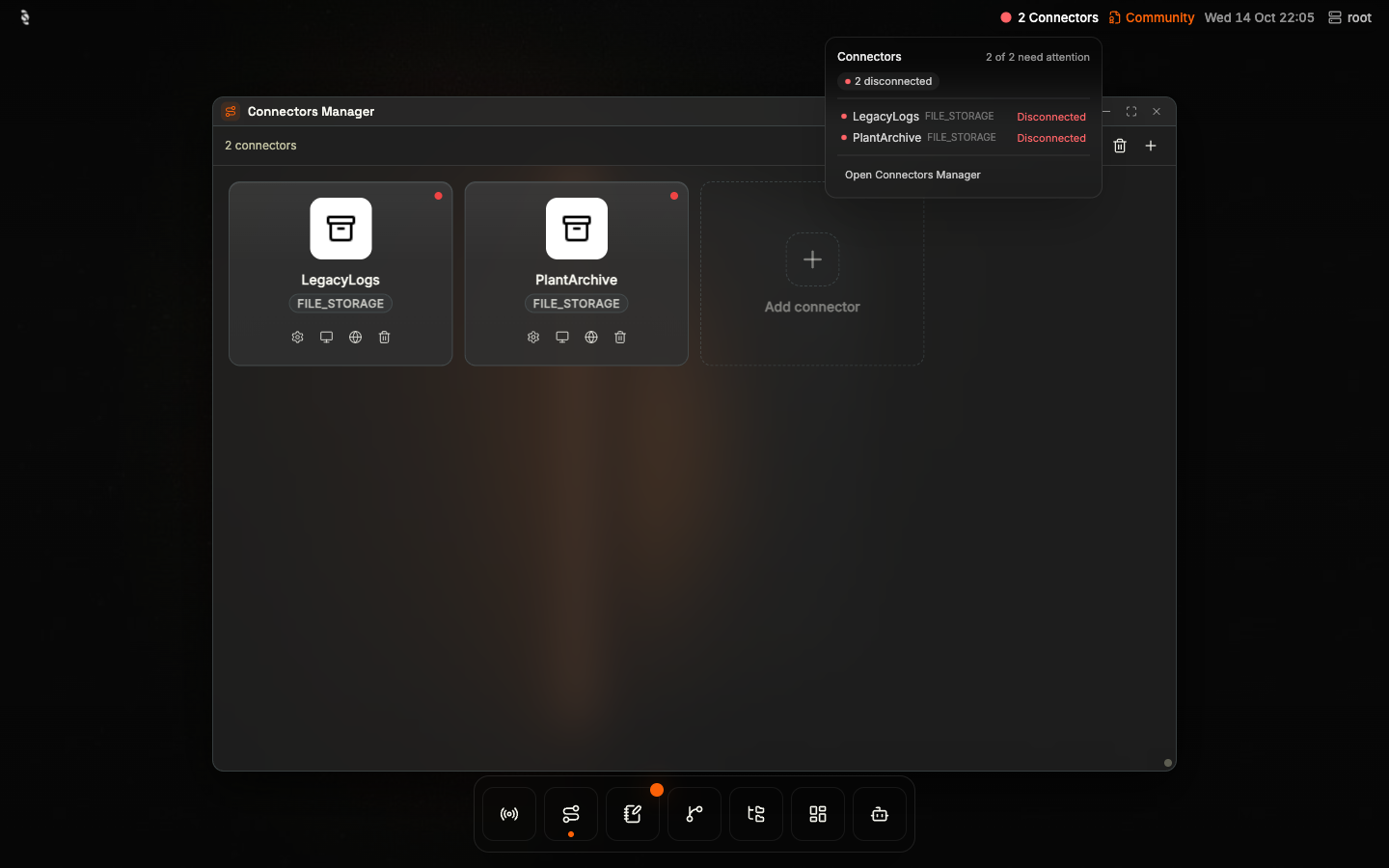The image size is (1389, 868).
Task: Click the '2 disconnected' chip in popup
Action: pos(888,82)
